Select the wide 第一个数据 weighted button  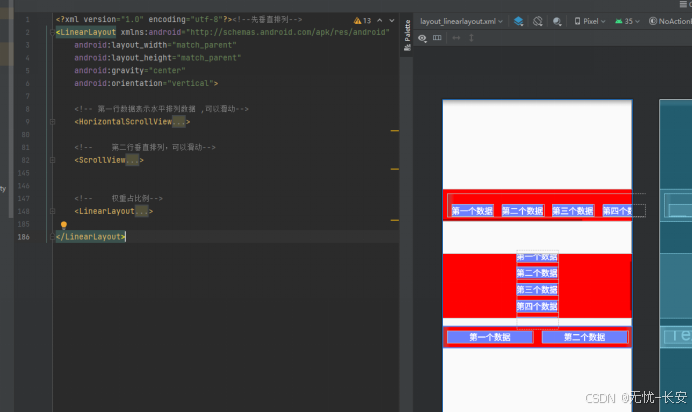click(490, 337)
